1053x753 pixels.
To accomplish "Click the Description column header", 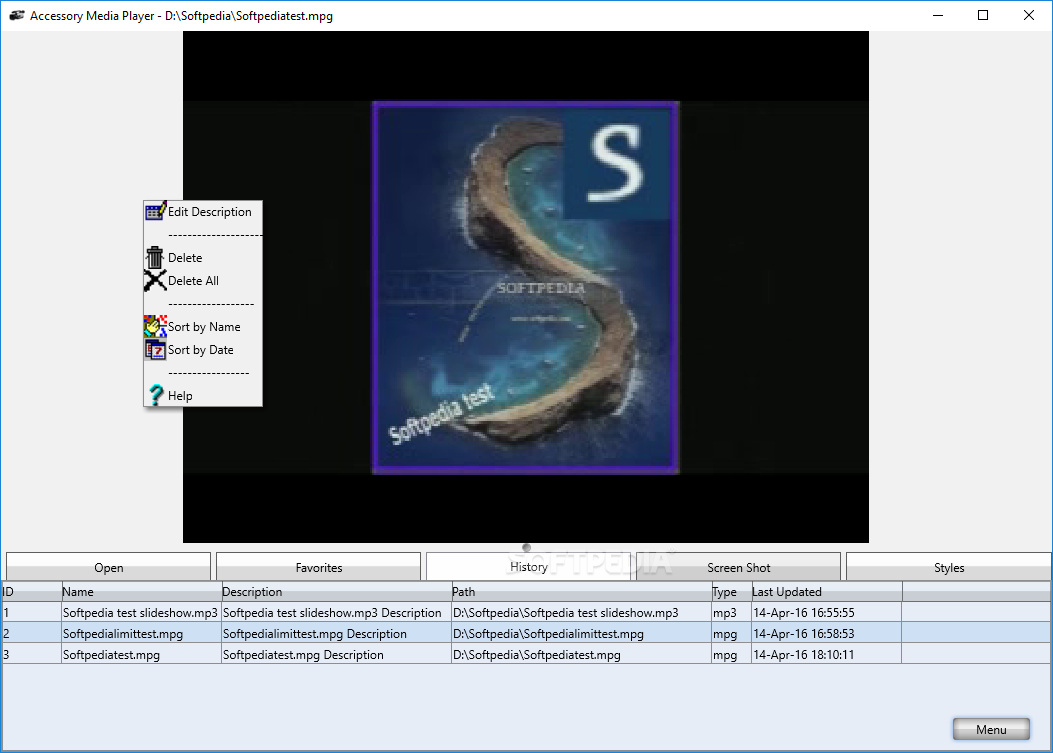I will click(x=336, y=592).
